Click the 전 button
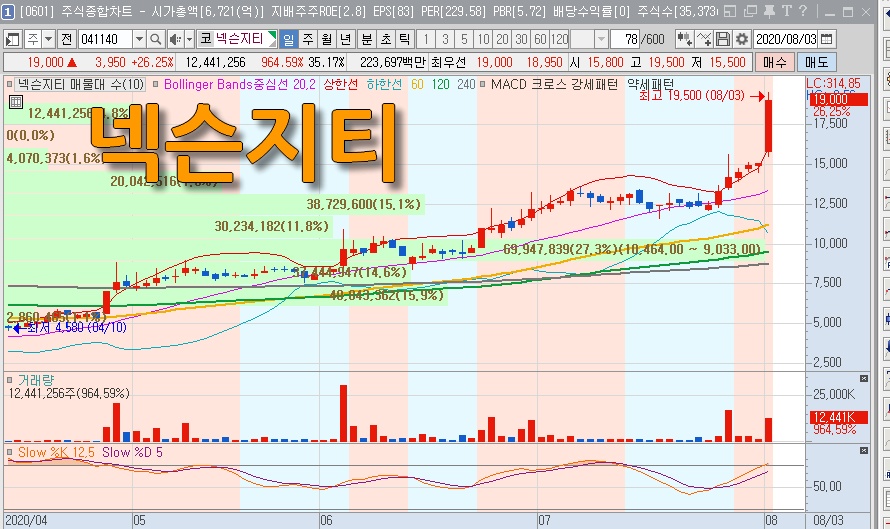Viewport: 890px width, 529px height. coord(67,39)
